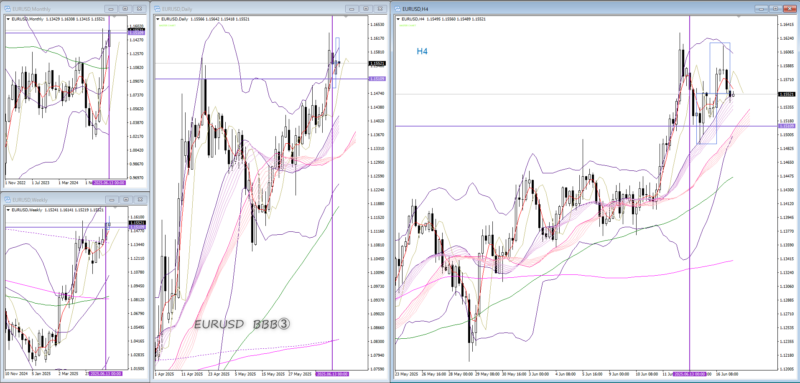The image size is (800, 383).
Task: Open the arrow menu beside EURUSD,Monthly label
Action: (x=8, y=19)
